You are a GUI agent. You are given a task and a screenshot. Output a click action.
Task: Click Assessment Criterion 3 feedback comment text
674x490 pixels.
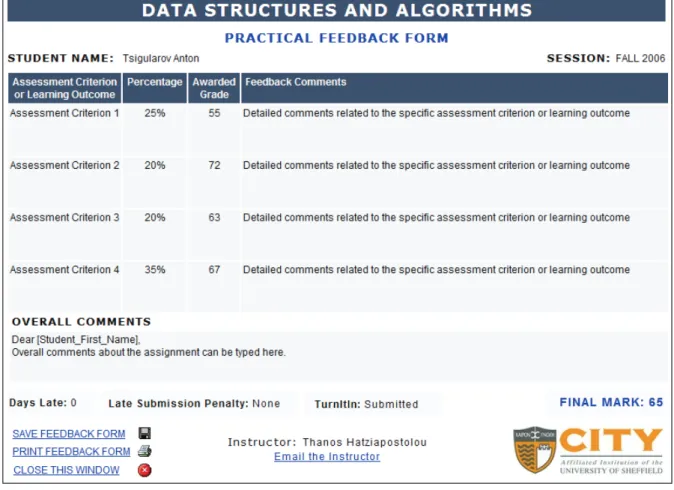pyautogui.click(x=436, y=217)
